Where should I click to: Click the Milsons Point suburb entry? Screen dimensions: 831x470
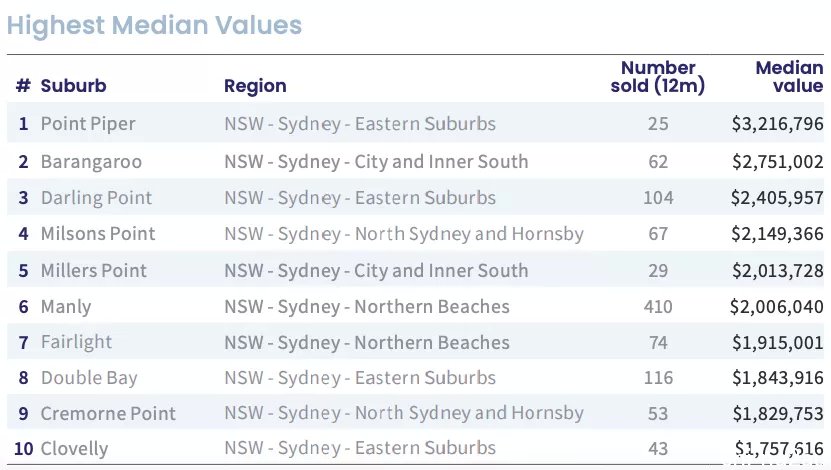pos(98,234)
